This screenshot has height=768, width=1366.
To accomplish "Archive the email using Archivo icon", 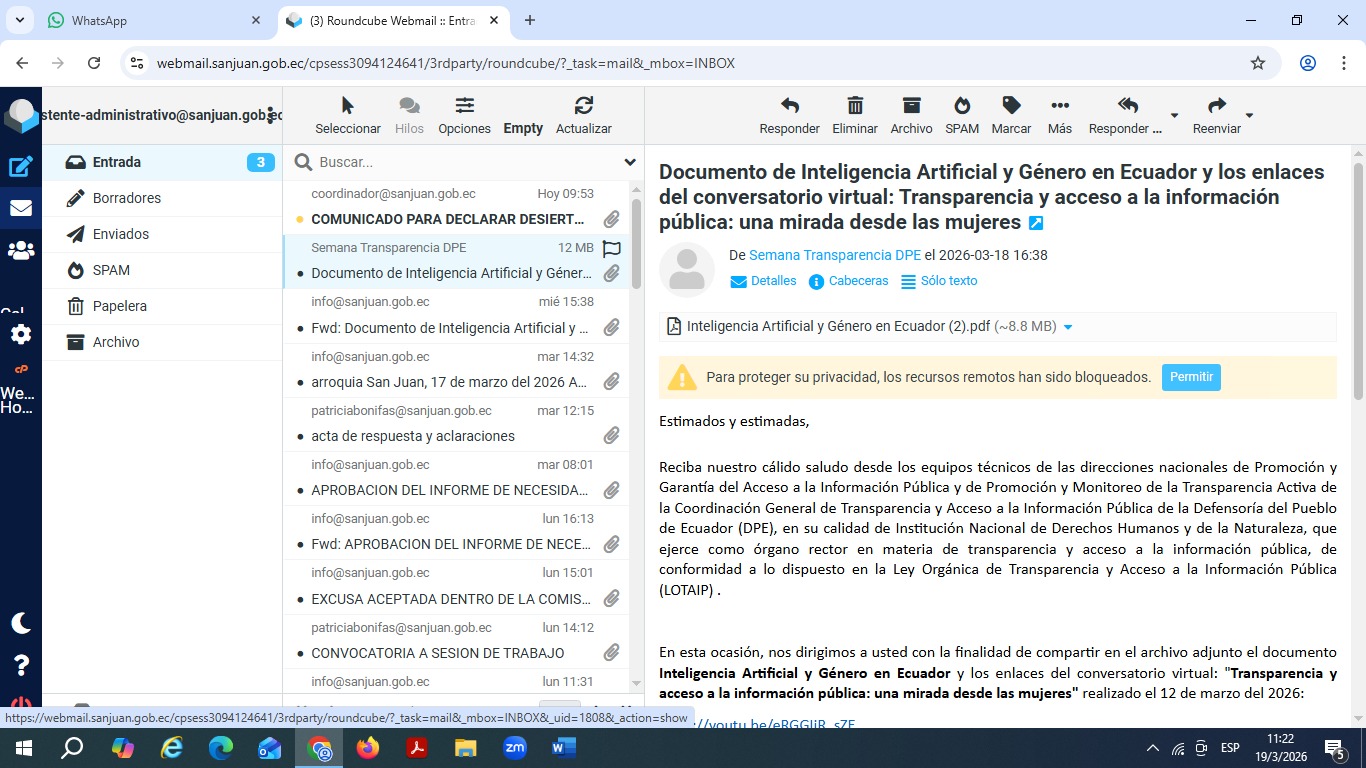I will pyautogui.click(x=911, y=106).
